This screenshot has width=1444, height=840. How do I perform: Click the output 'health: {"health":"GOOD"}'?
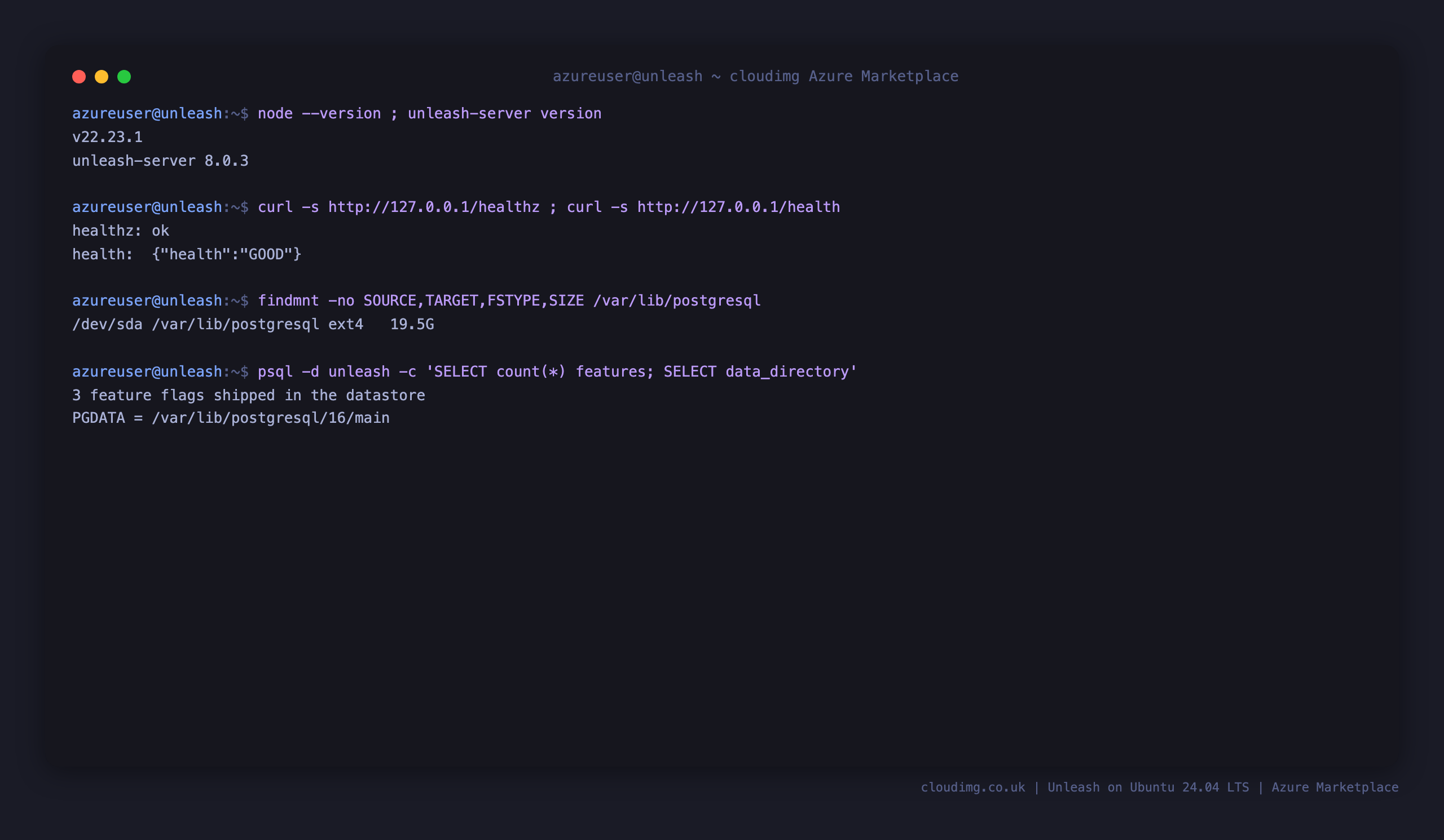[x=187, y=254]
